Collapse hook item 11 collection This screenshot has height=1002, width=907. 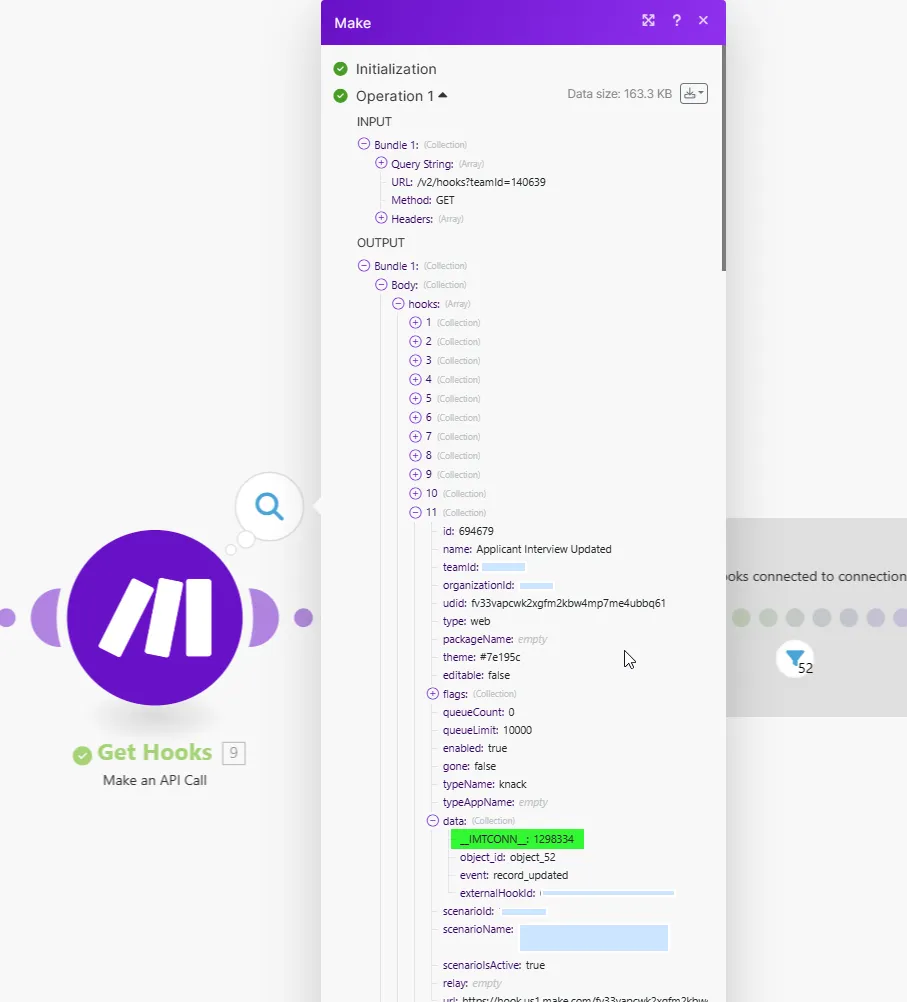(415, 513)
